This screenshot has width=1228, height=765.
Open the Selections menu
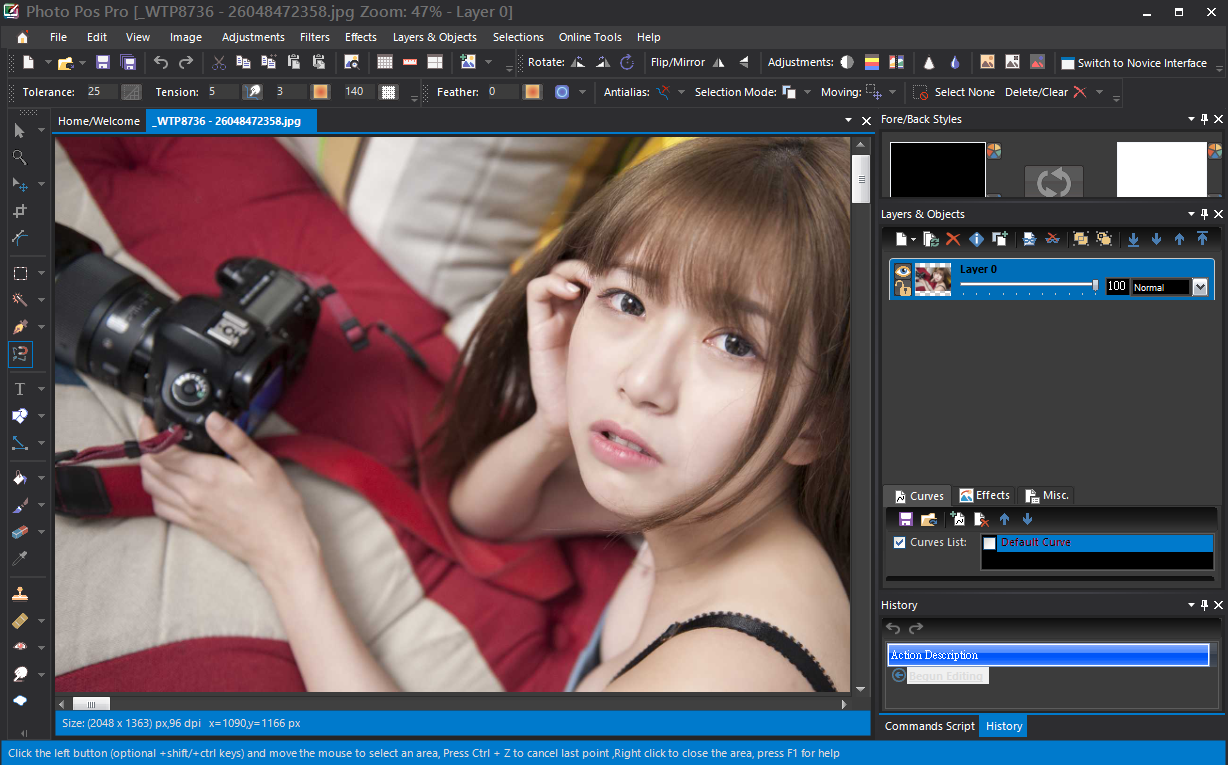tap(518, 37)
